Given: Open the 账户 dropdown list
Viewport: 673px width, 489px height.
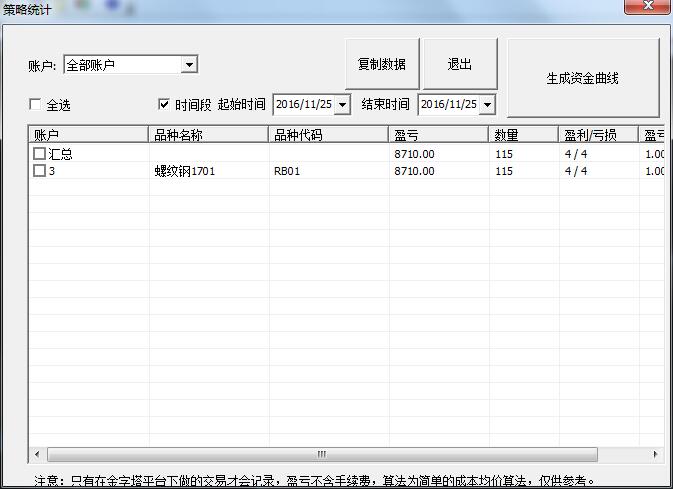Looking at the screenshot, I should 189,65.
